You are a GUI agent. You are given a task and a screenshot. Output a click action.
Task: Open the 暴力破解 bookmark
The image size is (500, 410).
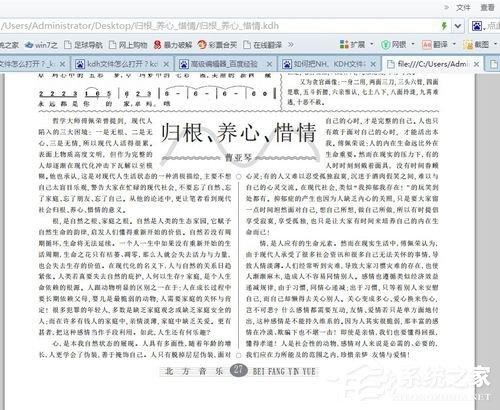pyautogui.click(x=173, y=45)
